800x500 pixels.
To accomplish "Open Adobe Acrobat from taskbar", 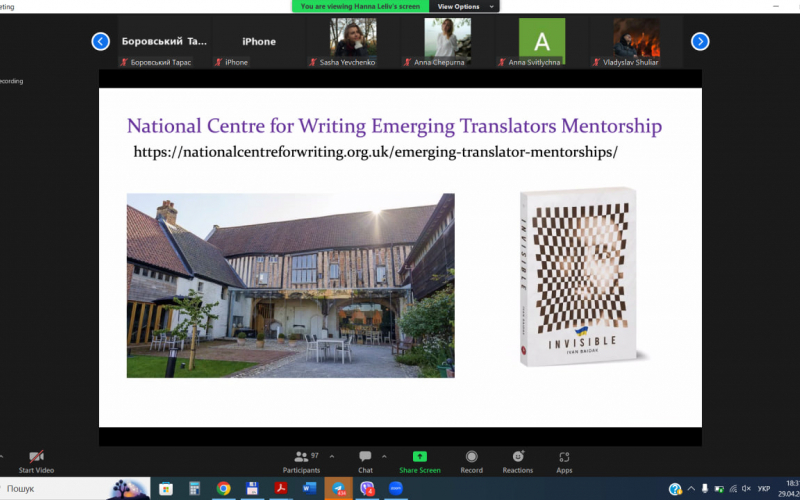I will (281, 489).
